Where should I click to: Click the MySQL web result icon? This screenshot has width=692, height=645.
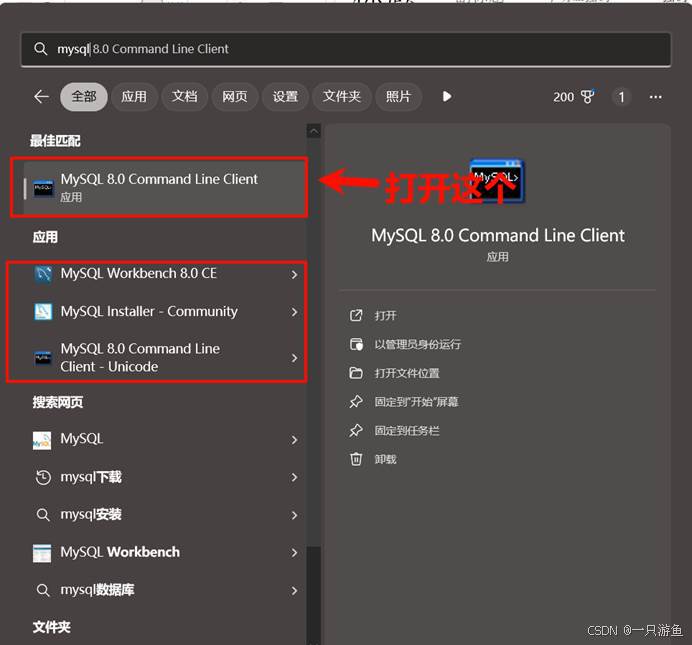click(x=42, y=440)
